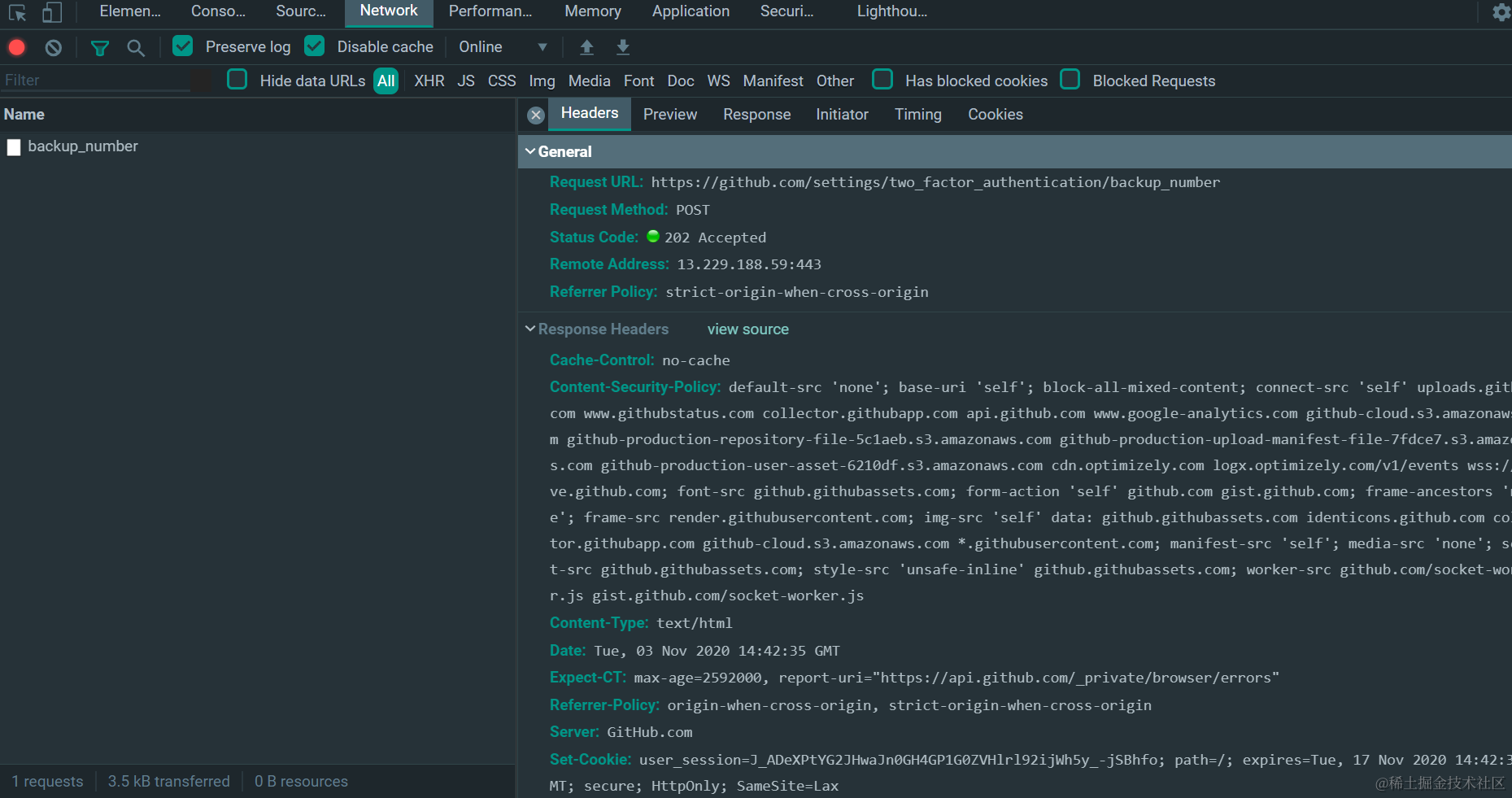Open the Cookies detail tab
Image resolution: width=1512 pixels, height=798 pixels.
(x=996, y=115)
